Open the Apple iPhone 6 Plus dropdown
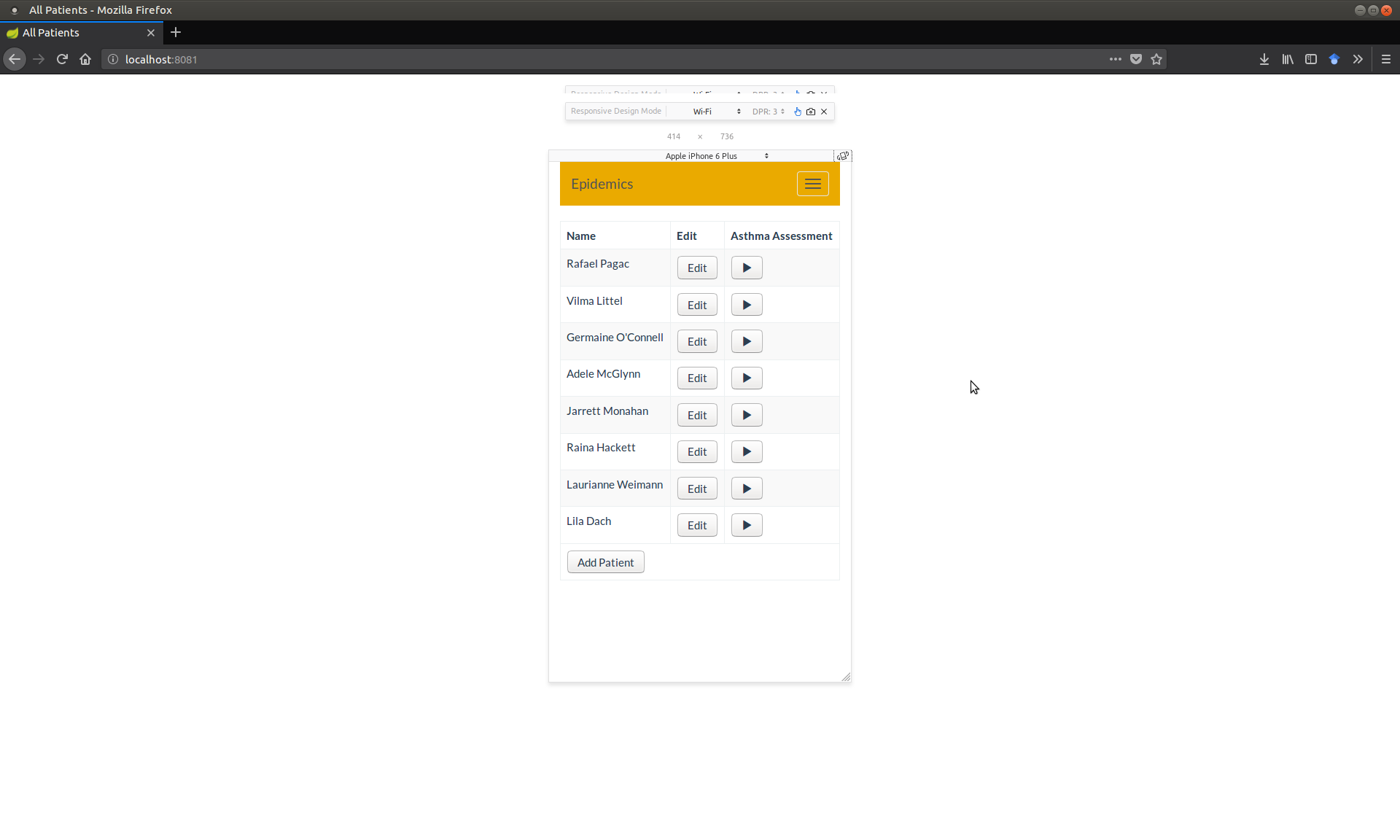 pos(716,156)
